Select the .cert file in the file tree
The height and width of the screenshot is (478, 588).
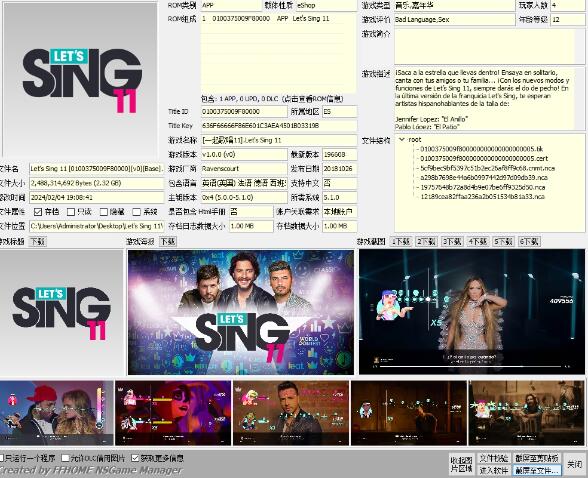click(484, 159)
